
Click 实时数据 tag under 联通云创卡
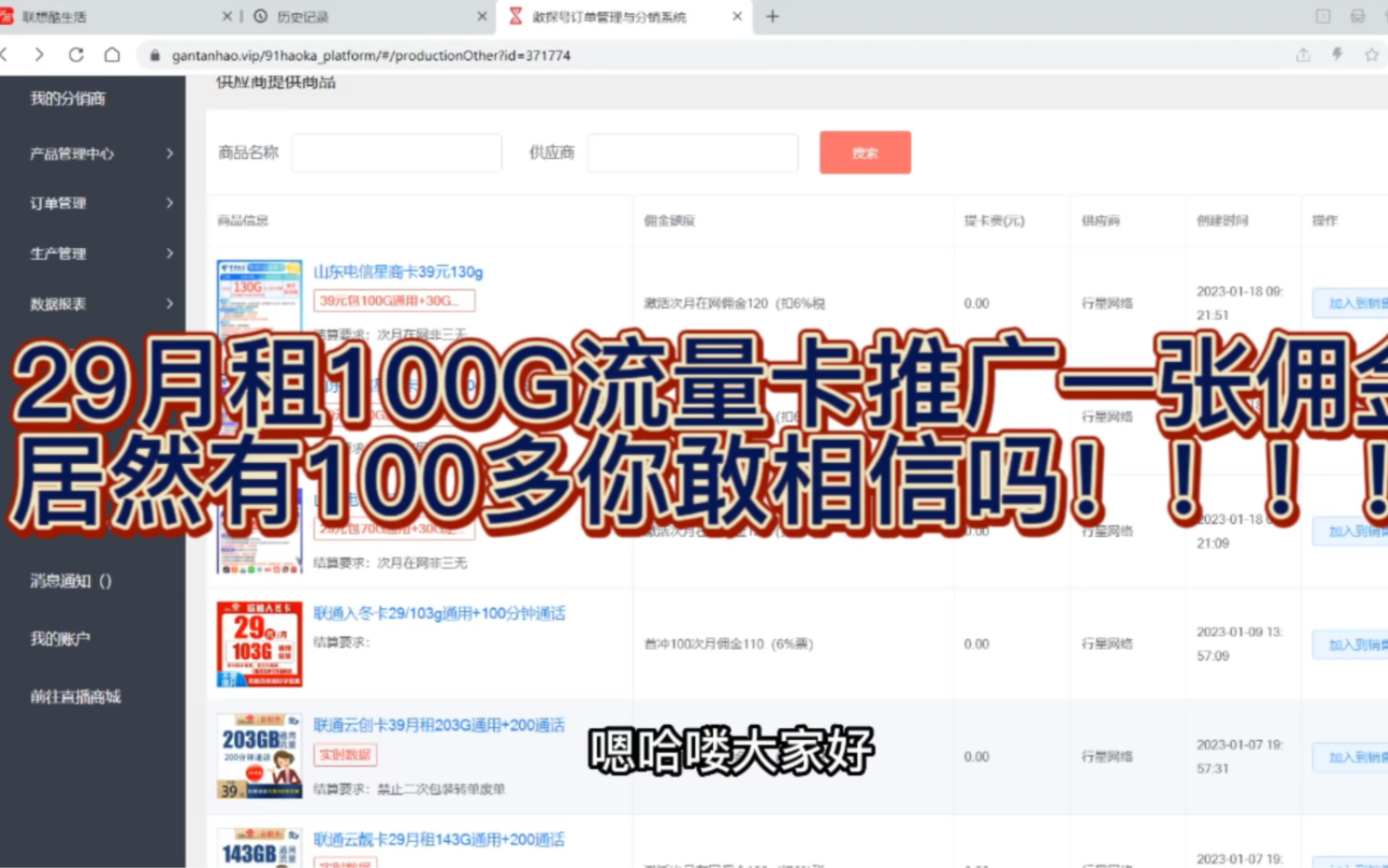(344, 755)
